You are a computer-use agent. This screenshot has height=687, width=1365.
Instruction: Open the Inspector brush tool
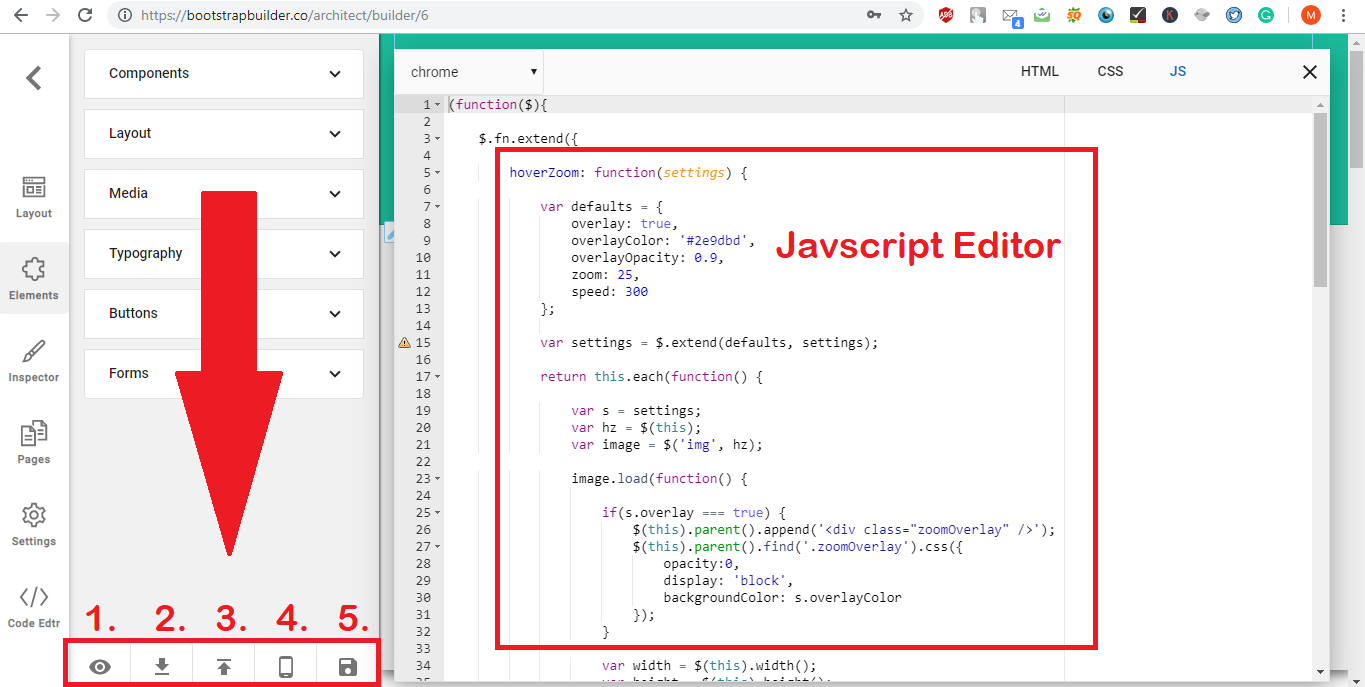coord(34,360)
